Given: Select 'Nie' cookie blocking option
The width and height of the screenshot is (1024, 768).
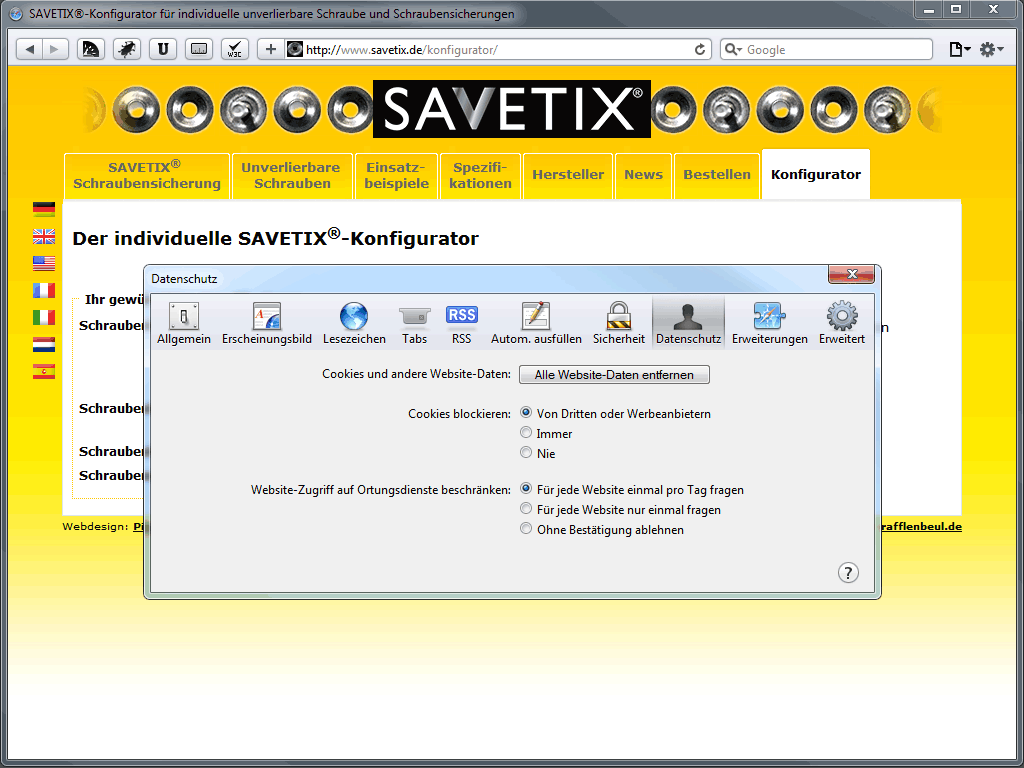Looking at the screenshot, I should click(x=526, y=453).
